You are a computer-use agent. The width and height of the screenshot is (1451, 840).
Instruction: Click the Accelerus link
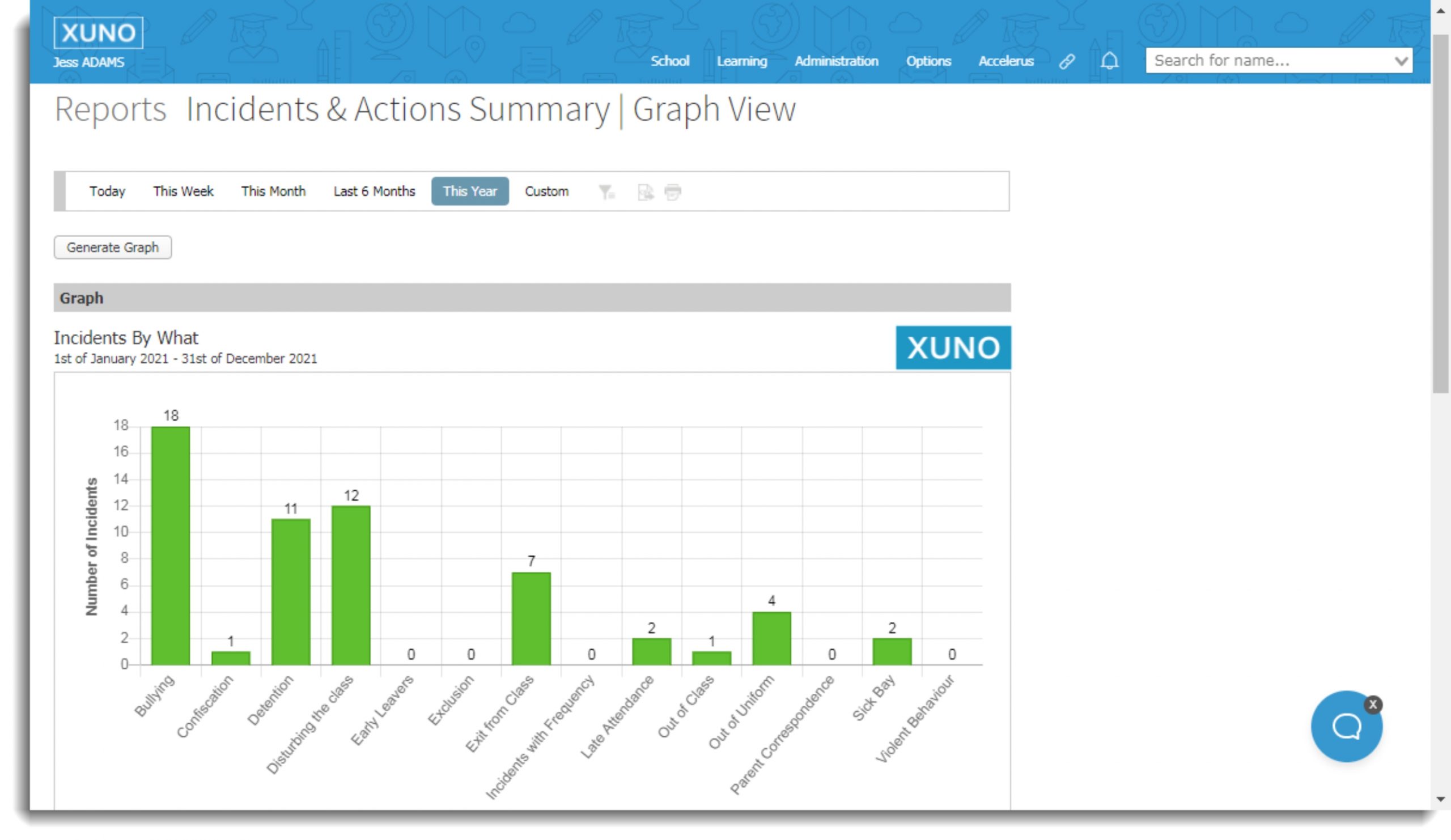click(x=1006, y=61)
